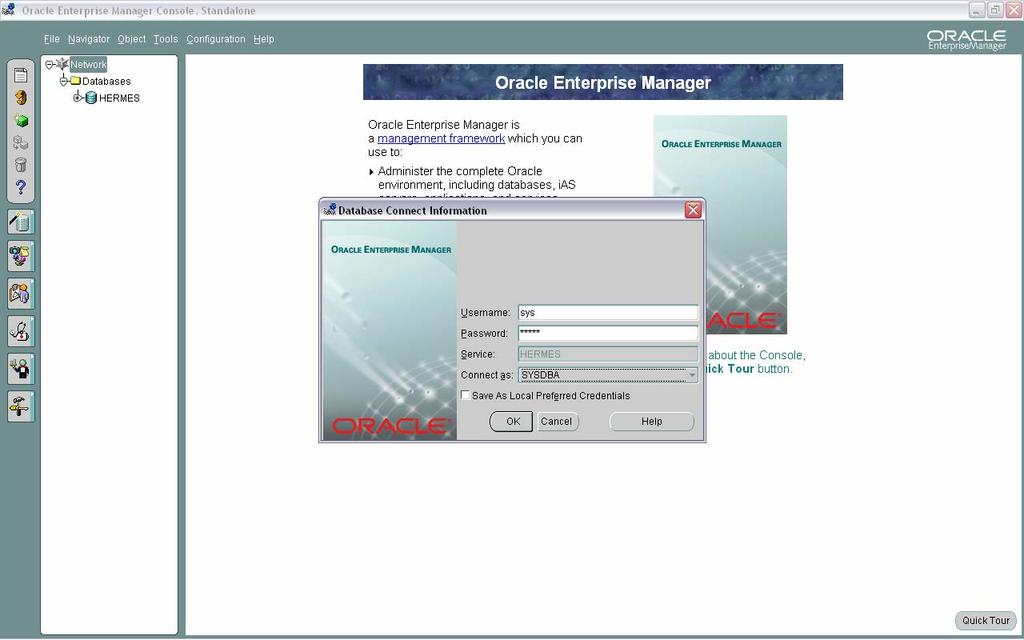Open the Help menu

[x=264, y=39]
